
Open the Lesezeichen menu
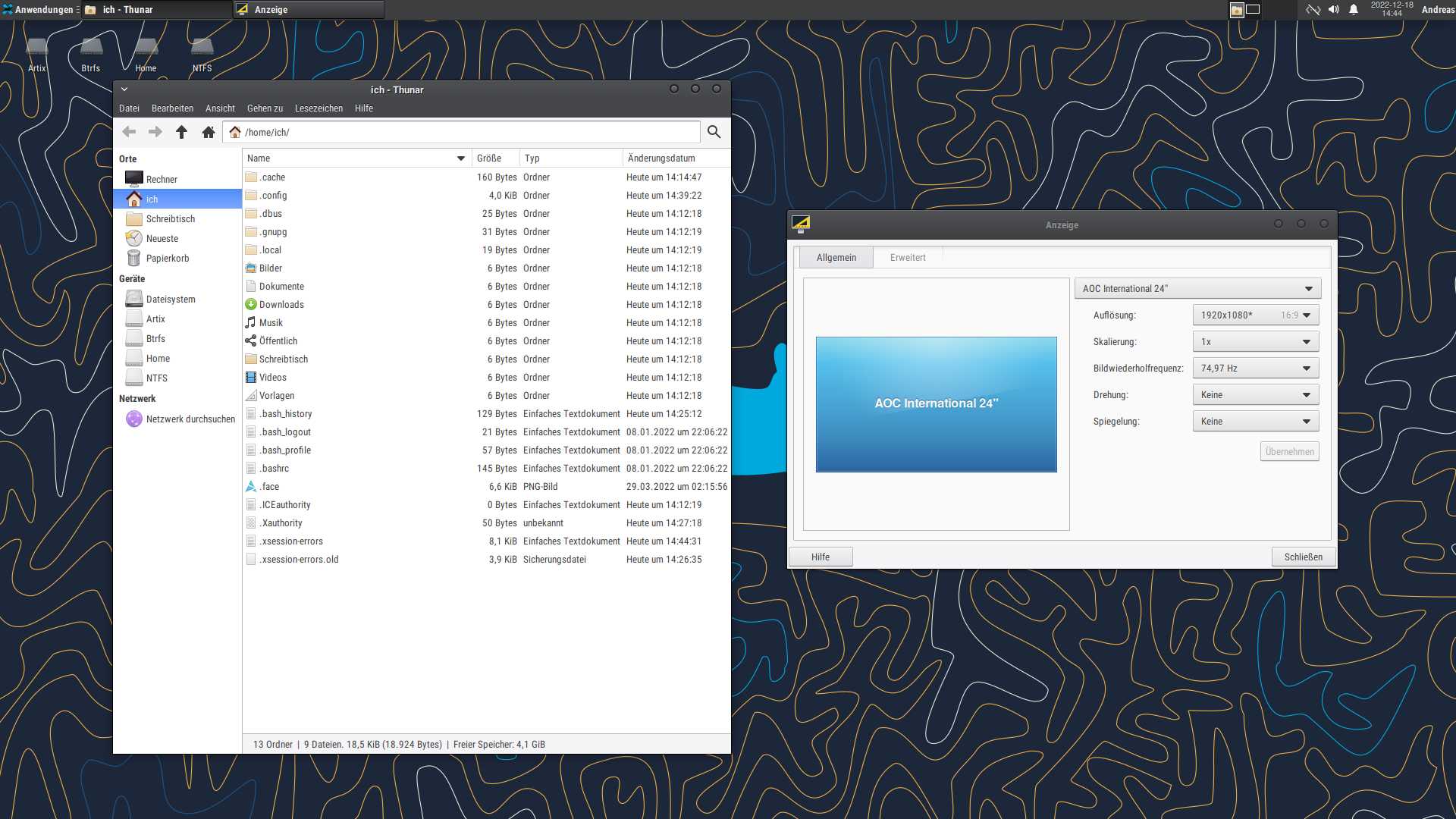click(x=318, y=108)
